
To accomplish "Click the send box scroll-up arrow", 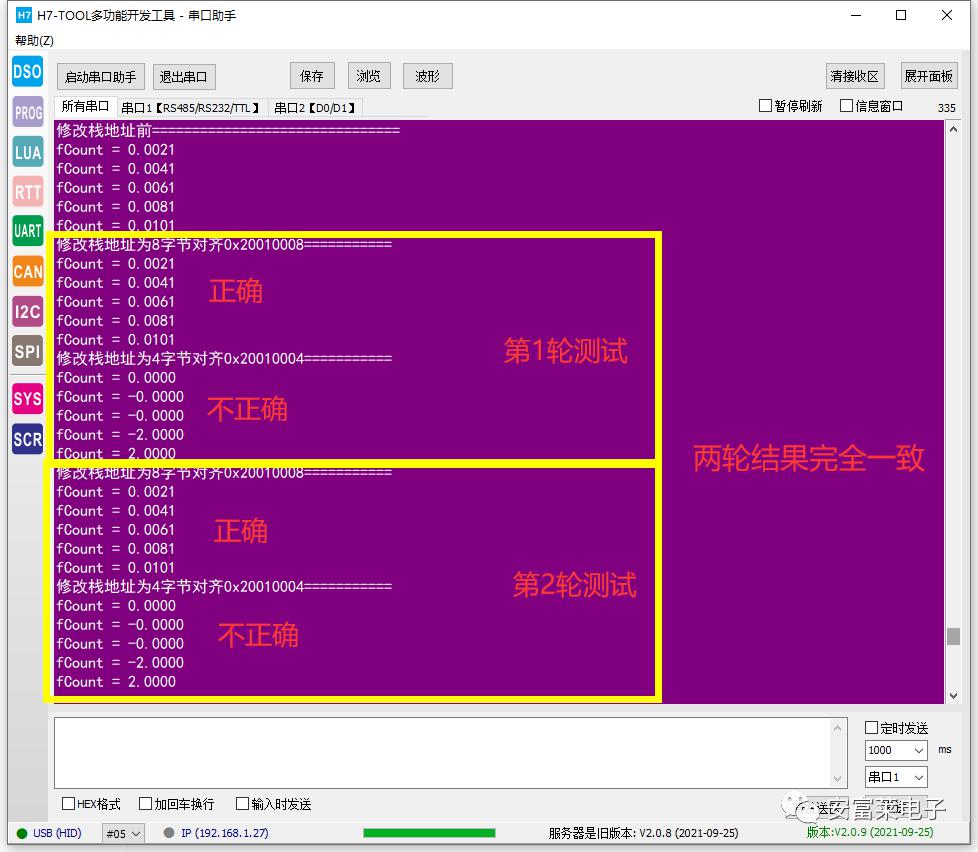I will coord(838,728).
